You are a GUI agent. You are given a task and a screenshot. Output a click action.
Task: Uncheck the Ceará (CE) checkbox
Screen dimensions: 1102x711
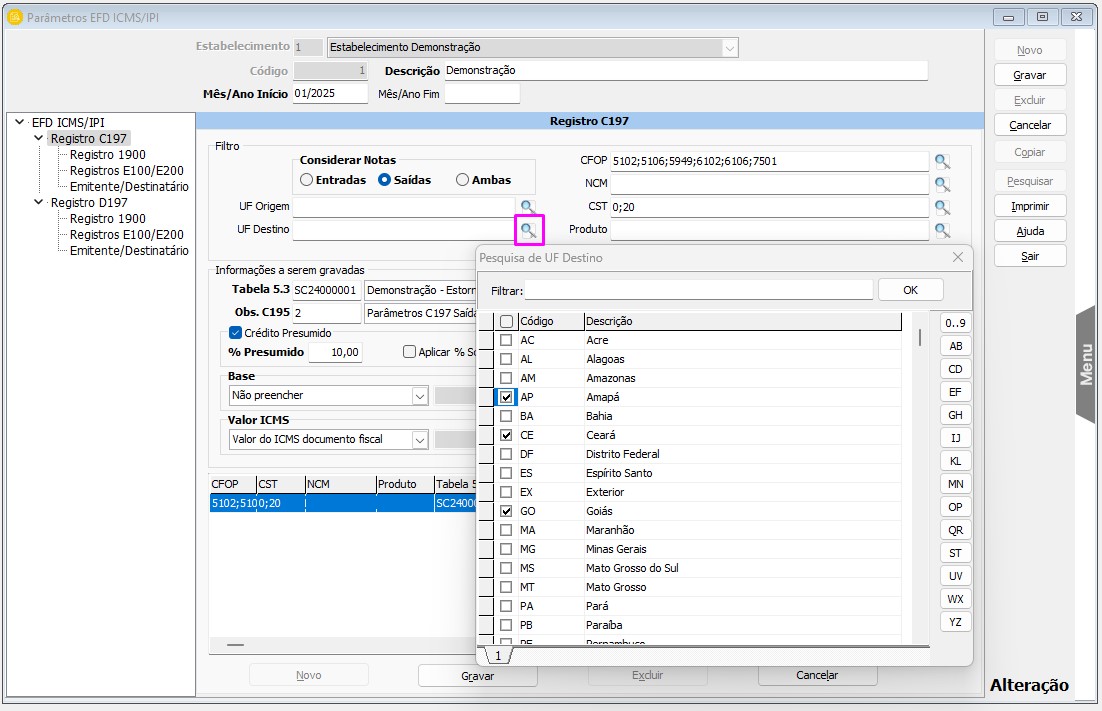pyautogui.click(x=506, y=435)
